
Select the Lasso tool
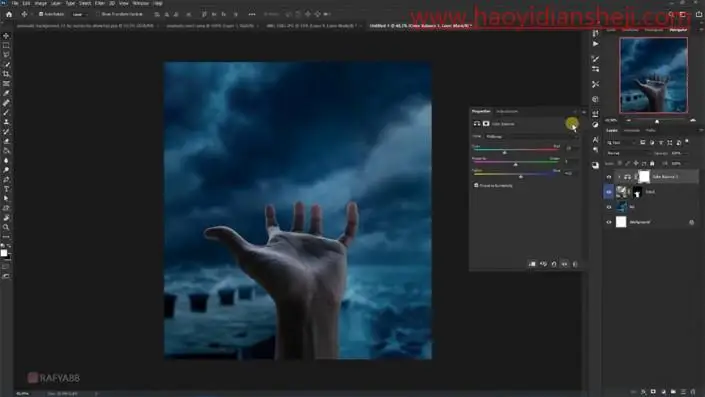(x=6, y=55)
